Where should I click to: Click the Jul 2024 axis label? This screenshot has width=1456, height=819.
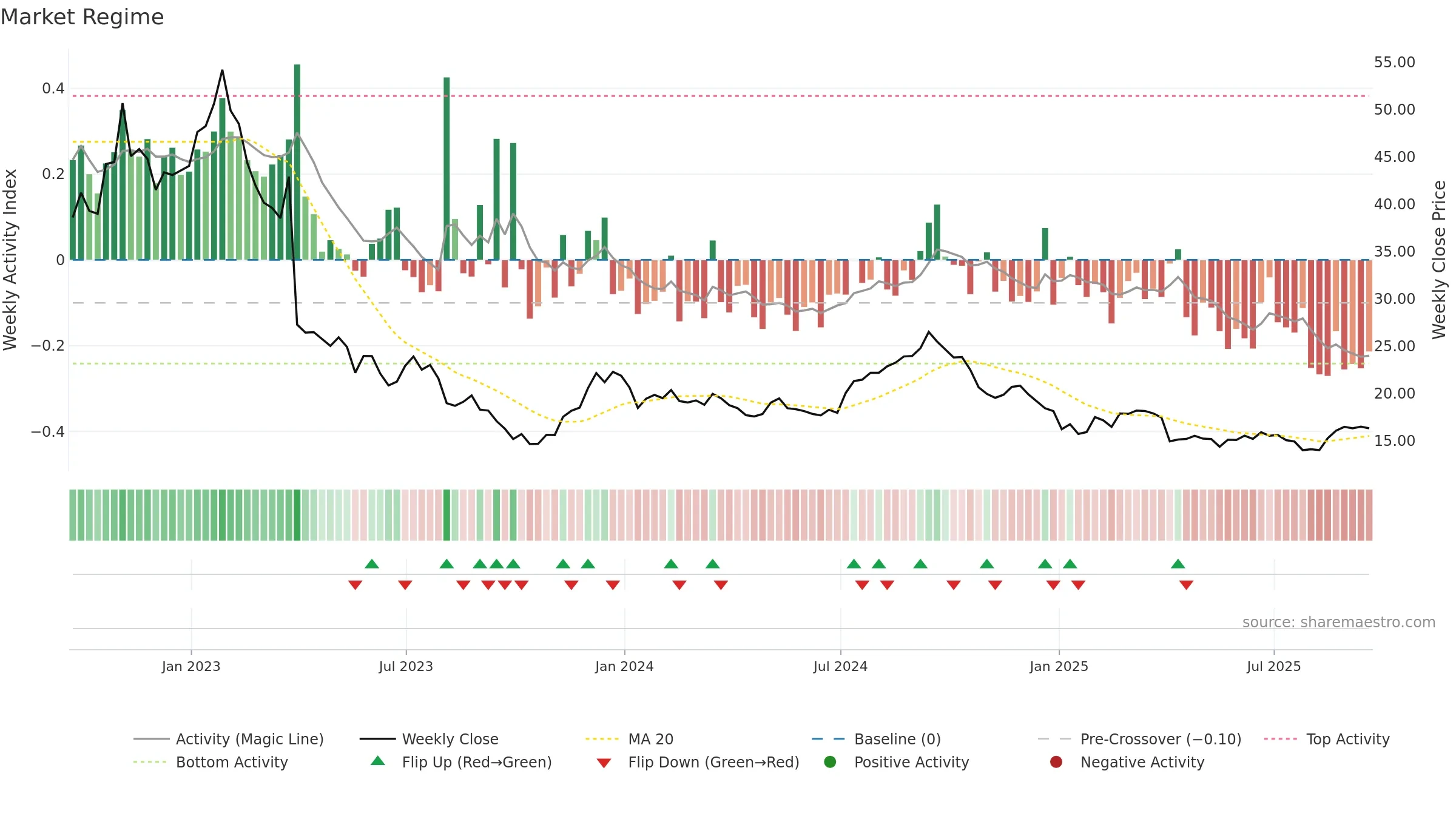pyautogui.click(x=840, y=666)
